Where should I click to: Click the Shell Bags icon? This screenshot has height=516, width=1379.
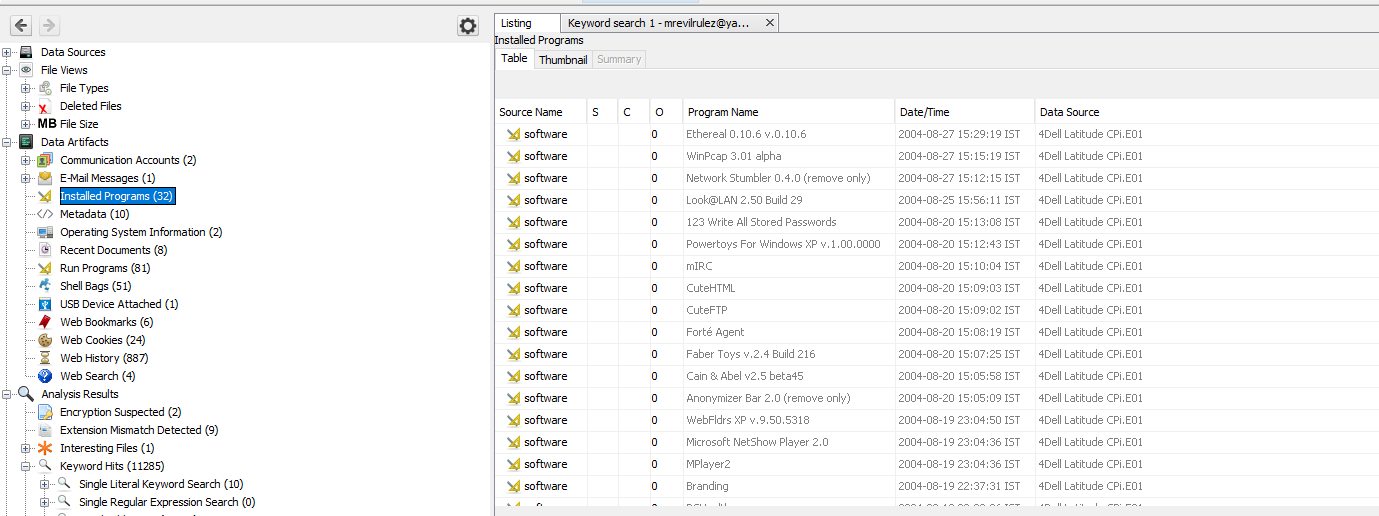point(45,286)
